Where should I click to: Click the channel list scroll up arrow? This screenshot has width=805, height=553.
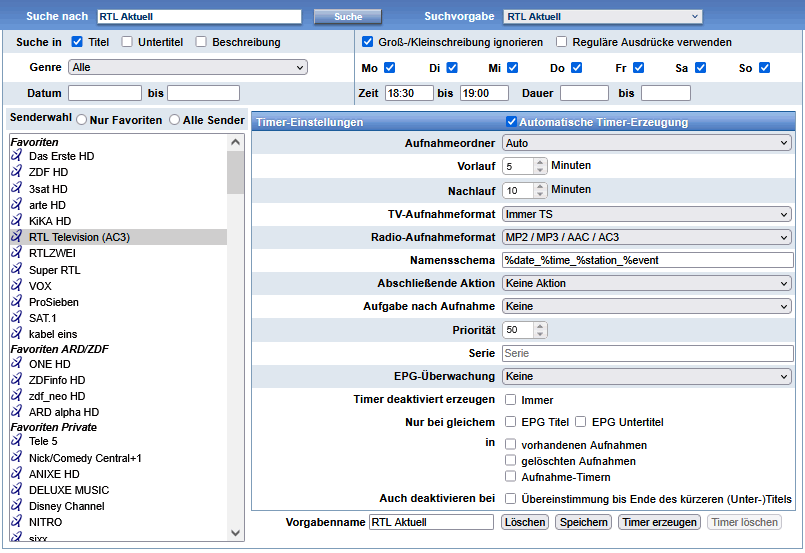(235, 142)
